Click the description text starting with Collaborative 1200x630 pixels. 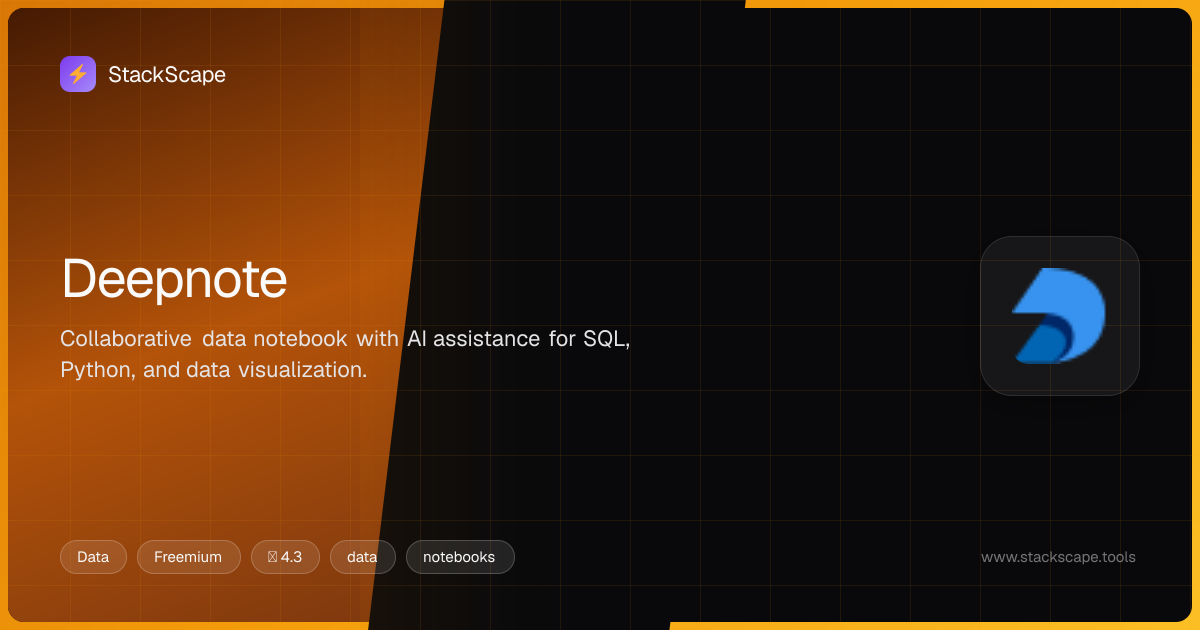345,354
